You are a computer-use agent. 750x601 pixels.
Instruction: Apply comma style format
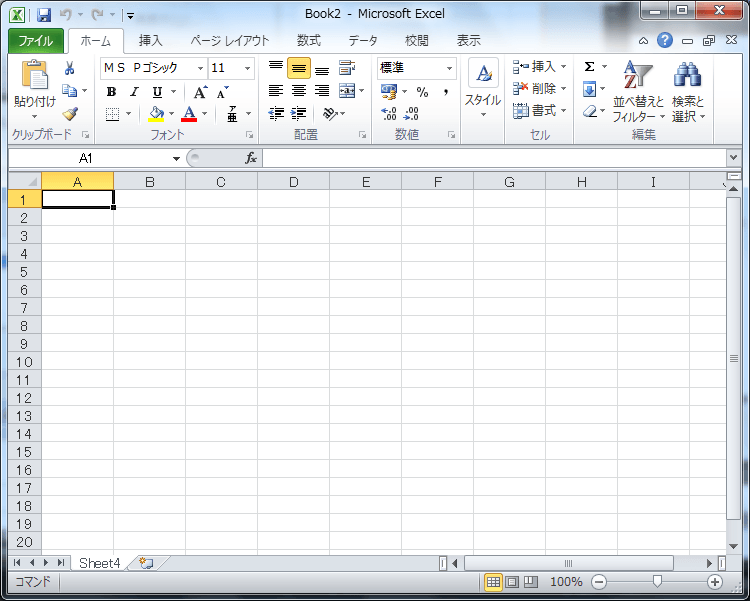(446, 91)
